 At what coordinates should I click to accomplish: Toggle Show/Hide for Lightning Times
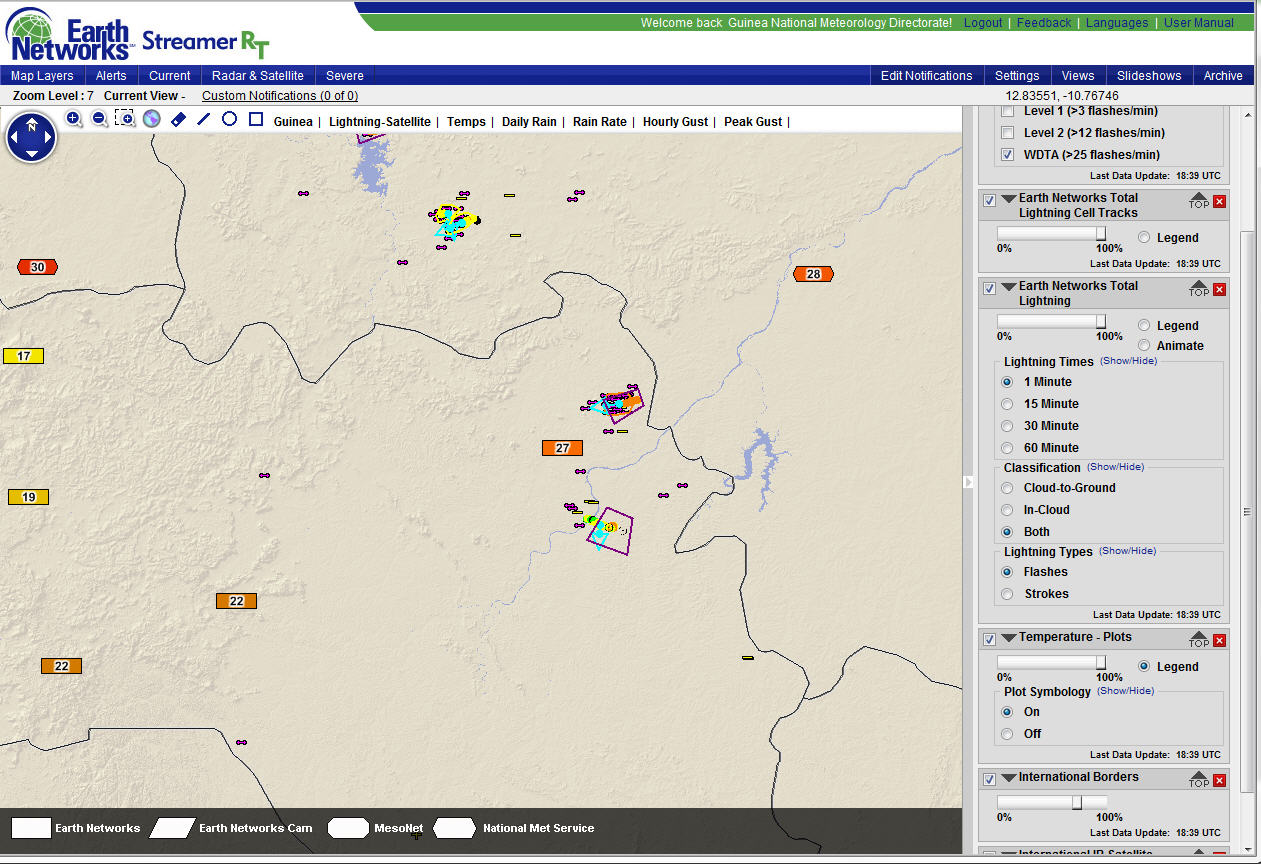point(1128,361)
